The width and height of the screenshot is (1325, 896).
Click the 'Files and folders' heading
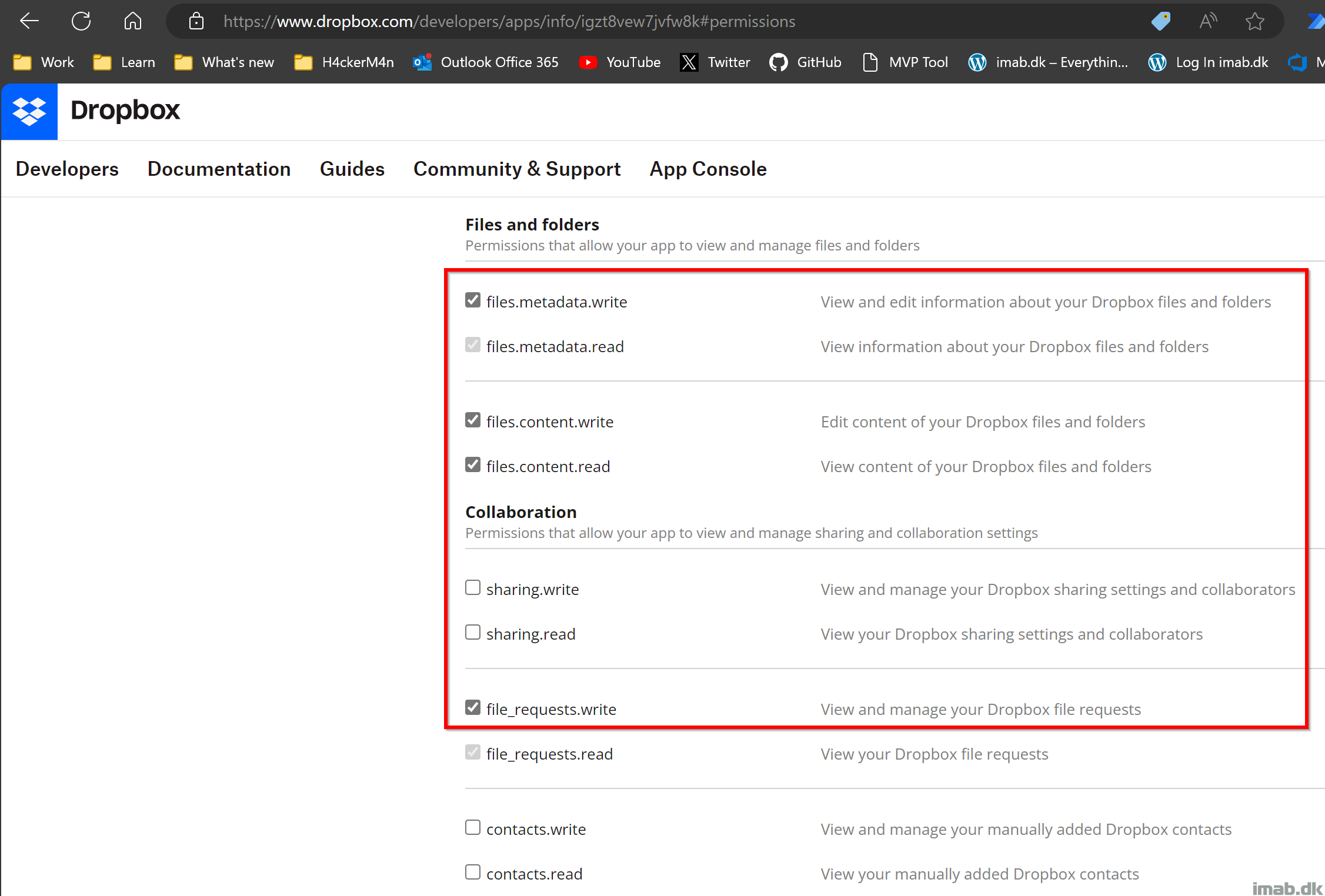coord(532,225)
